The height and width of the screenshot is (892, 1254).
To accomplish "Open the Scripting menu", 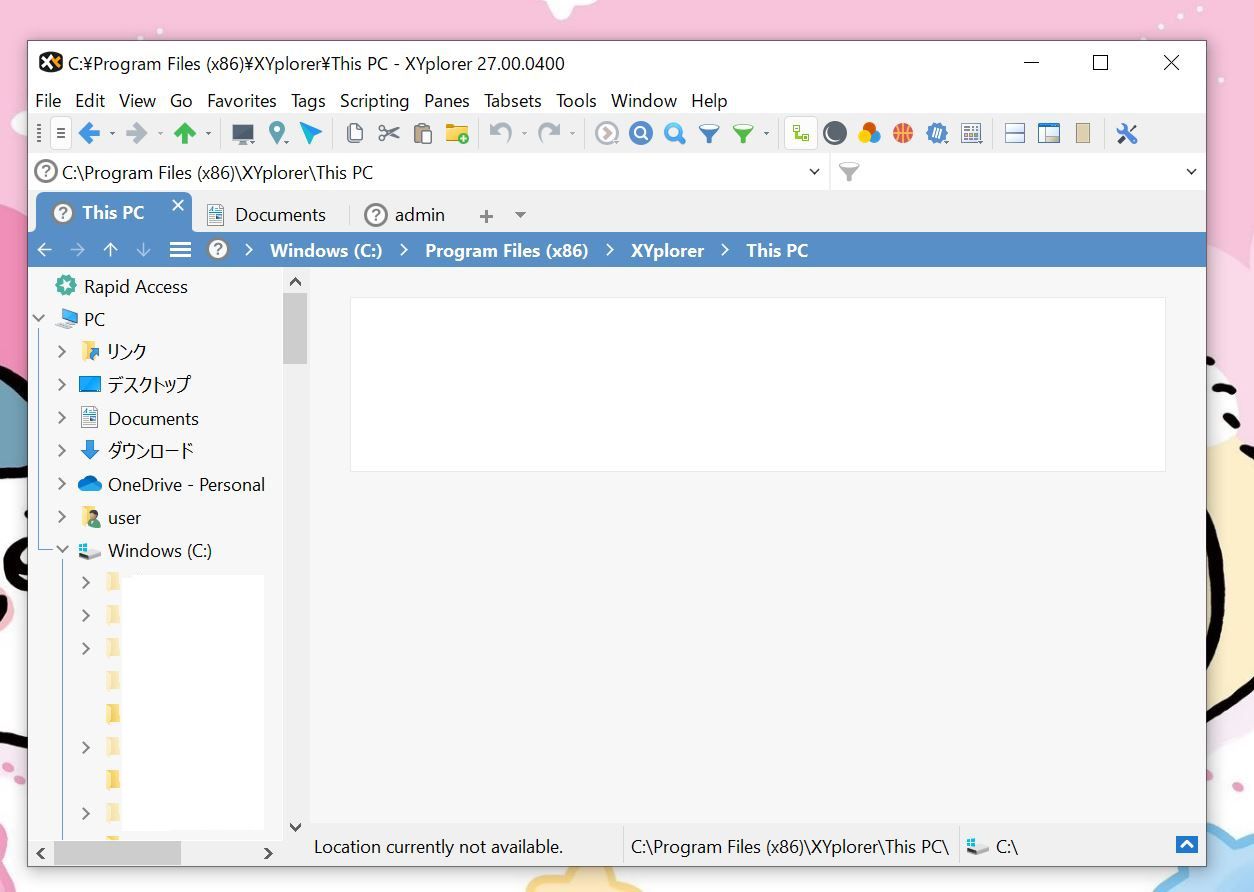I will (x=374, y=101).
